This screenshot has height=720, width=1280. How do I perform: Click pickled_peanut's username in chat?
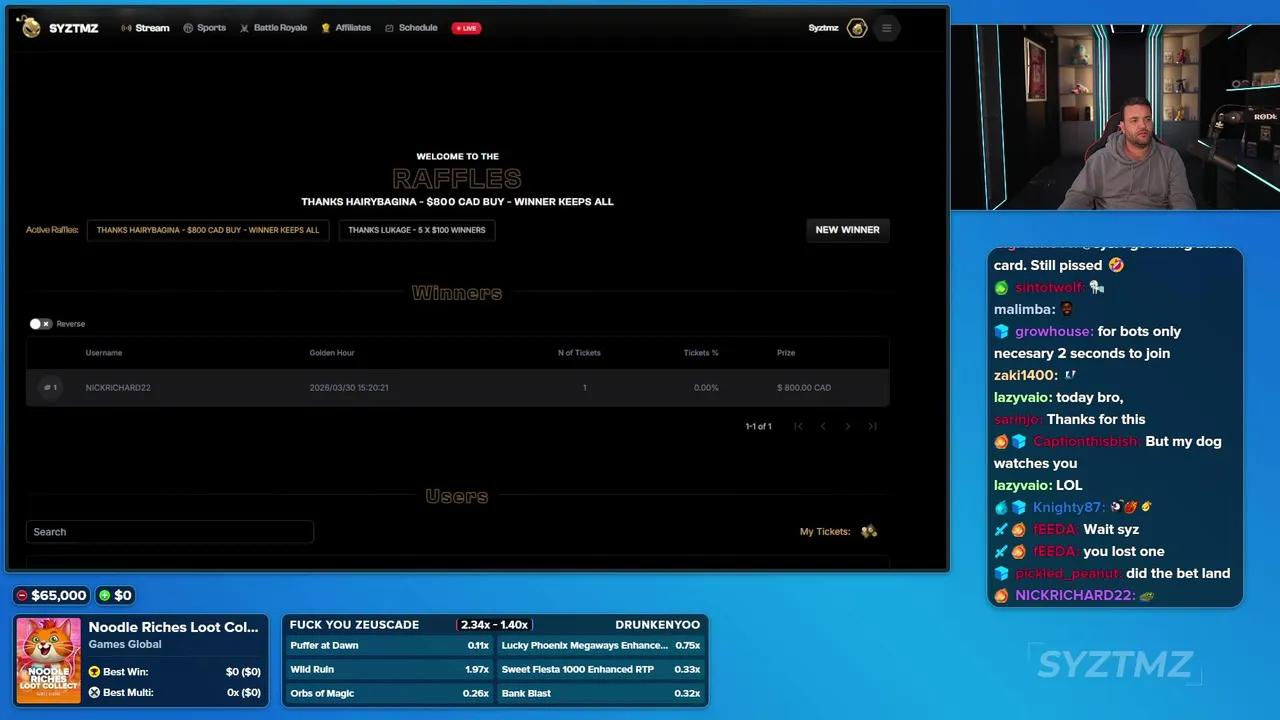tap(1068, 574)
